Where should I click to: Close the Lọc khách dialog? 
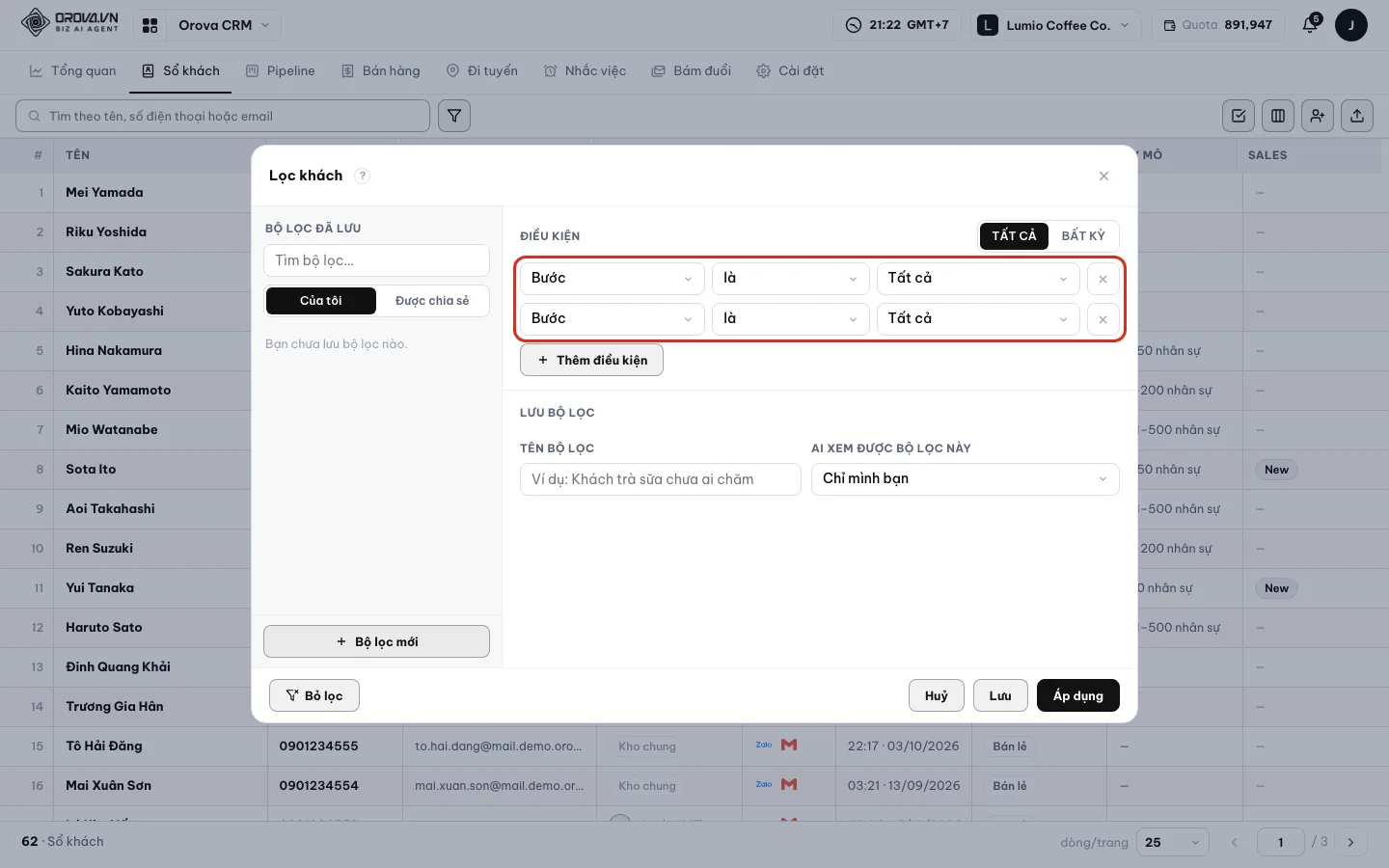pos(1103,176)
